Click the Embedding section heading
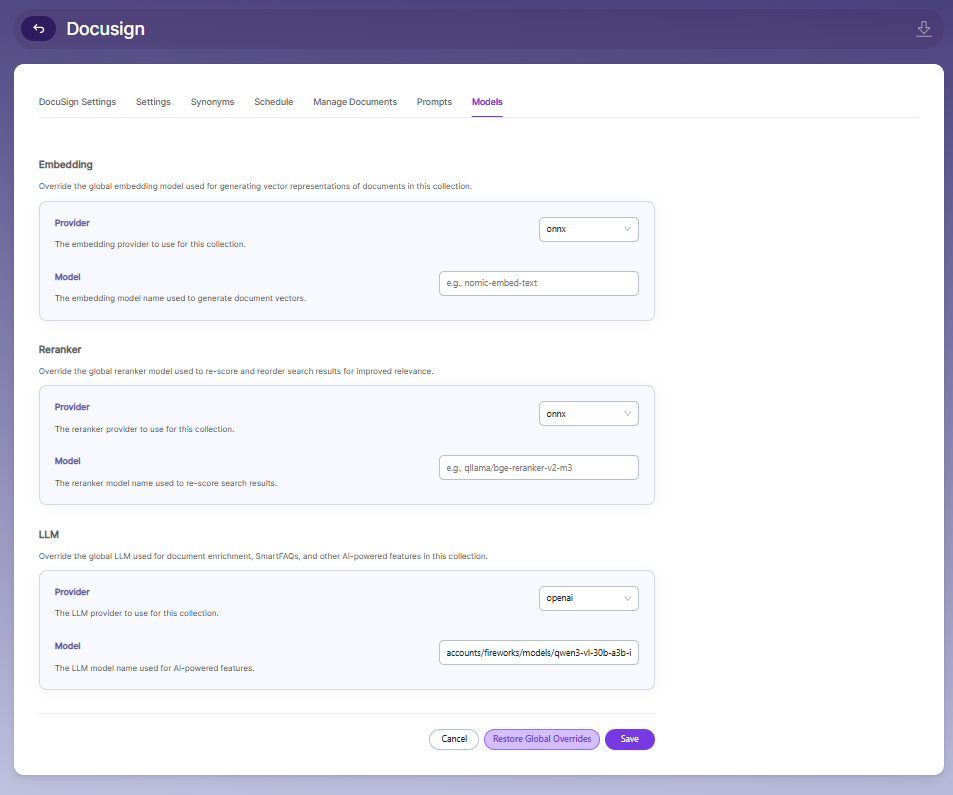This screenshot has height=795, width=953. [x=66, y=165]
